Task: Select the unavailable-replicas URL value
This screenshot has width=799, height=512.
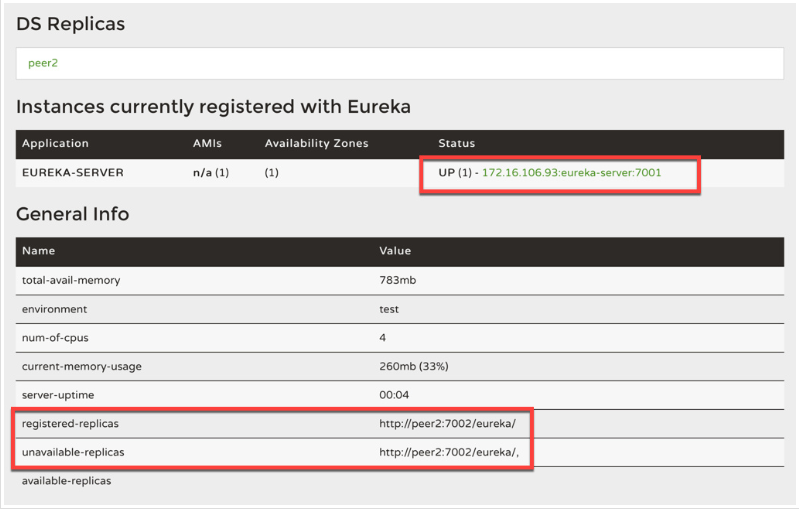Action: [x=449, y=452]
